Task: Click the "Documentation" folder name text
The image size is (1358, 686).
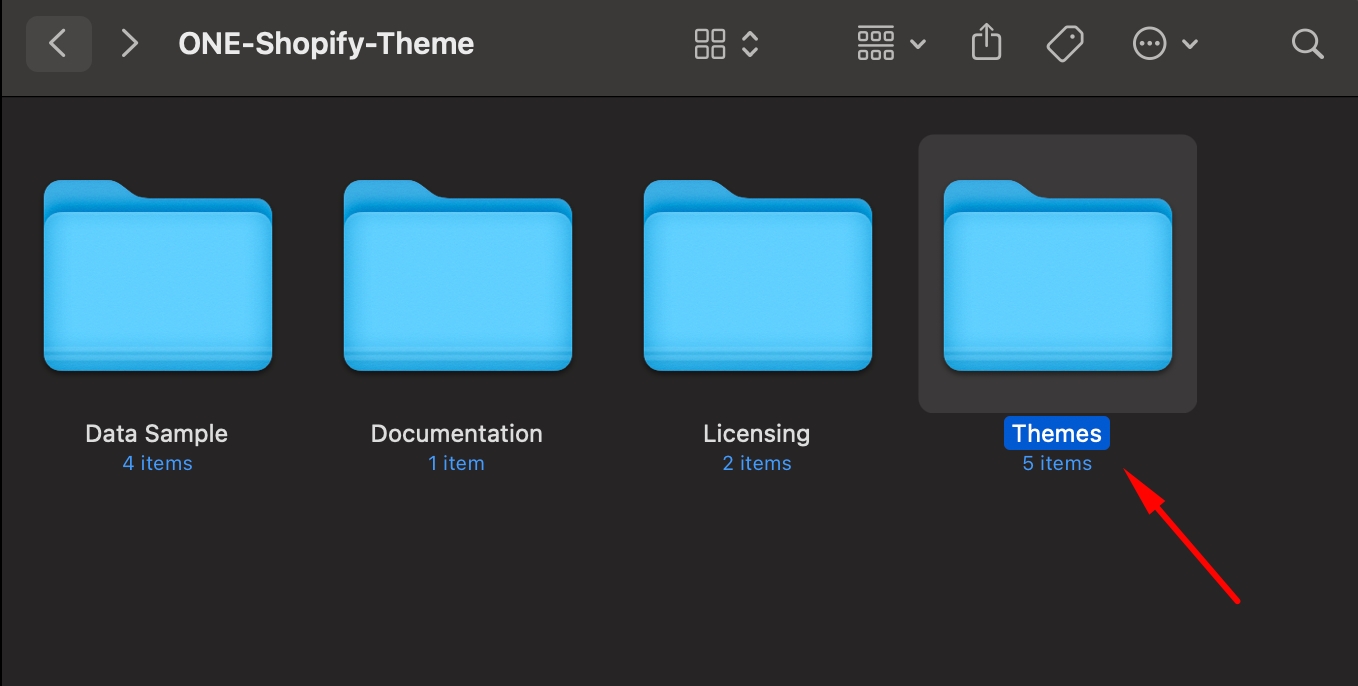Action: (x=457, y=434)
